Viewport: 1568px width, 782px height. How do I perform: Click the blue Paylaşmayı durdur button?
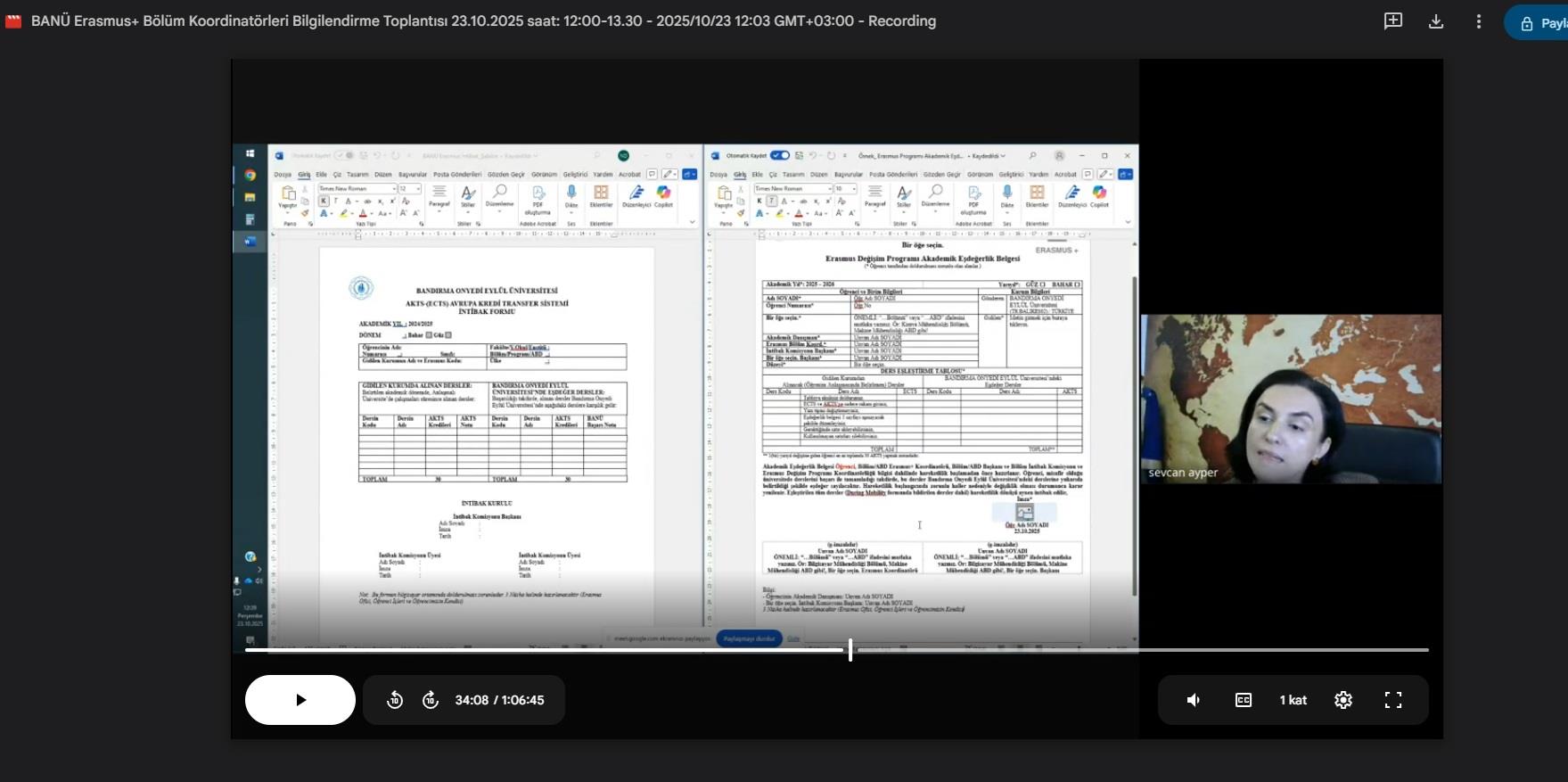pyautogui.click(x=749, y=638)
